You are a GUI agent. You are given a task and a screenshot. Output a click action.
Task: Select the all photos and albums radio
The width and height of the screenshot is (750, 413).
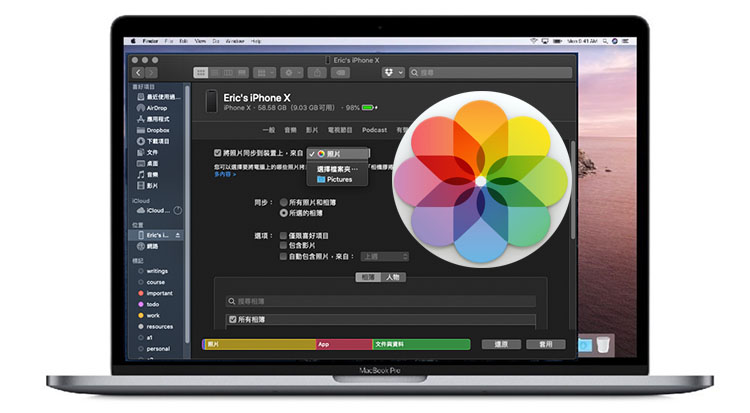284,202
